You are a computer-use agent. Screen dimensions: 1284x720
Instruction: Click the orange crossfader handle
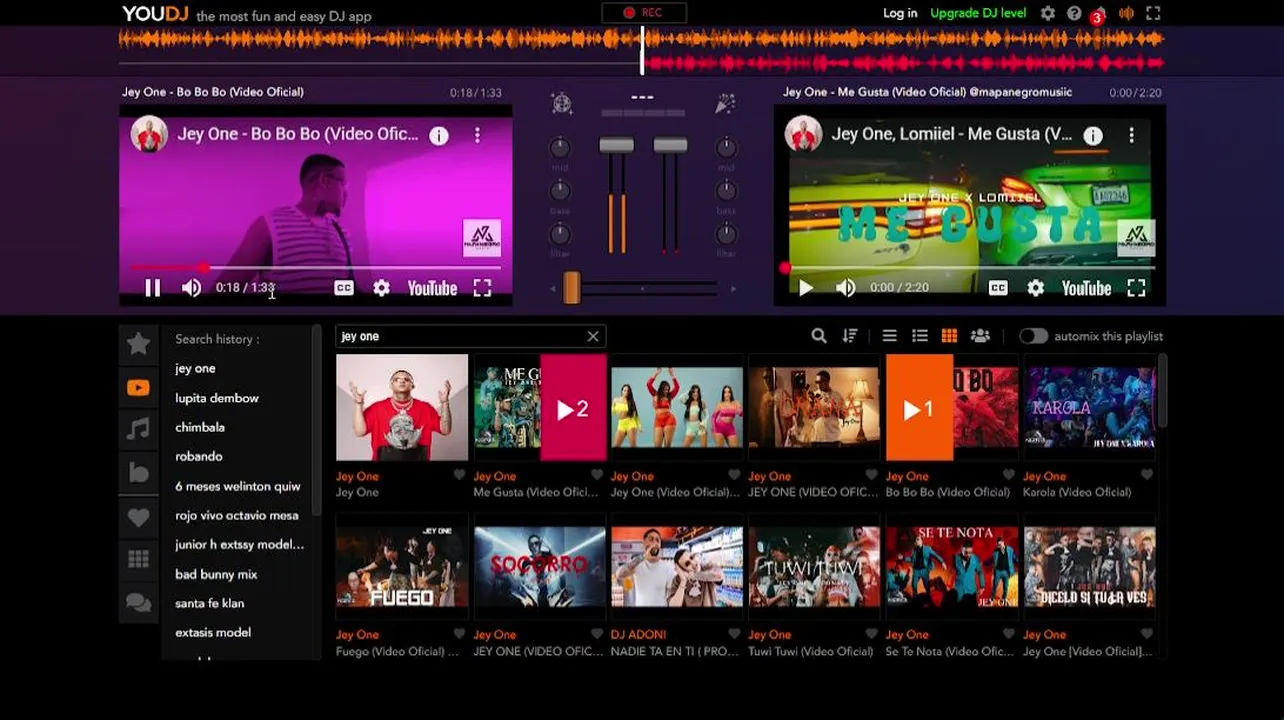pyautogui.click(x=571, y=288)
